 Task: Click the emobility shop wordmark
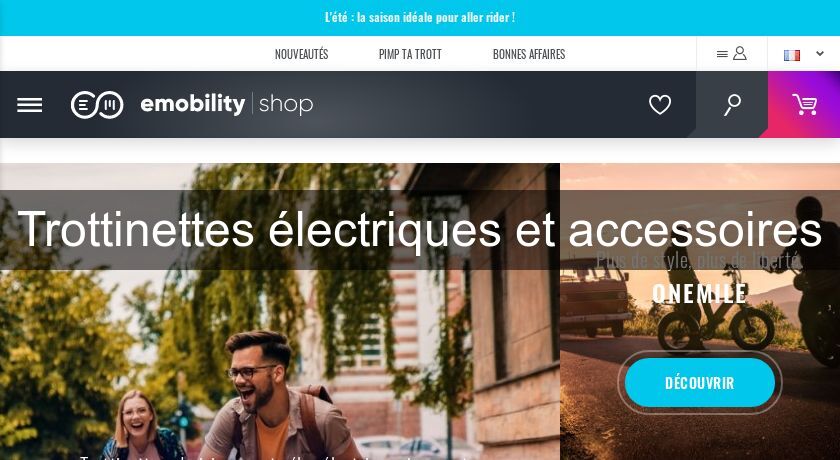(x=227, y=104)
